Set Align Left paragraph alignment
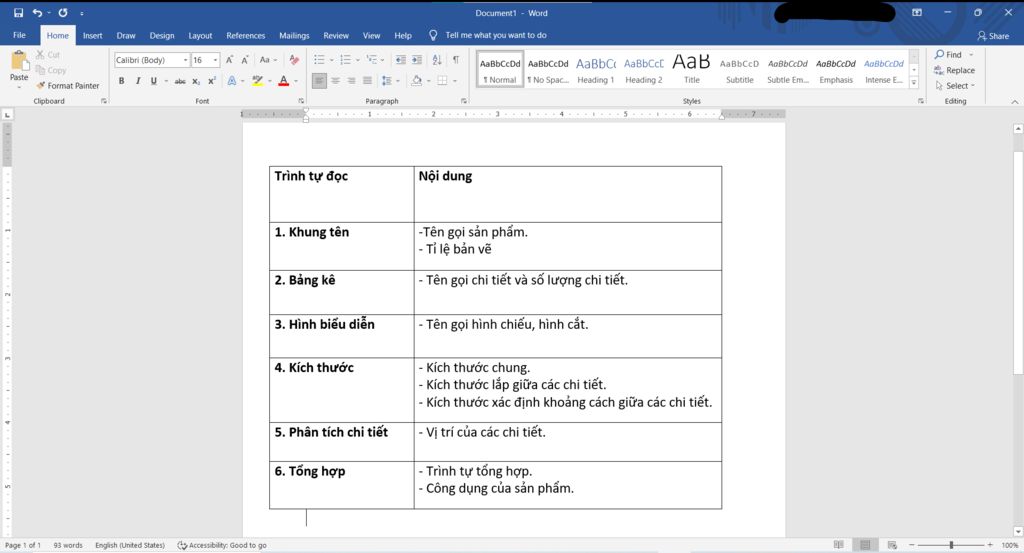The image size is (1024, 553). 319,81
